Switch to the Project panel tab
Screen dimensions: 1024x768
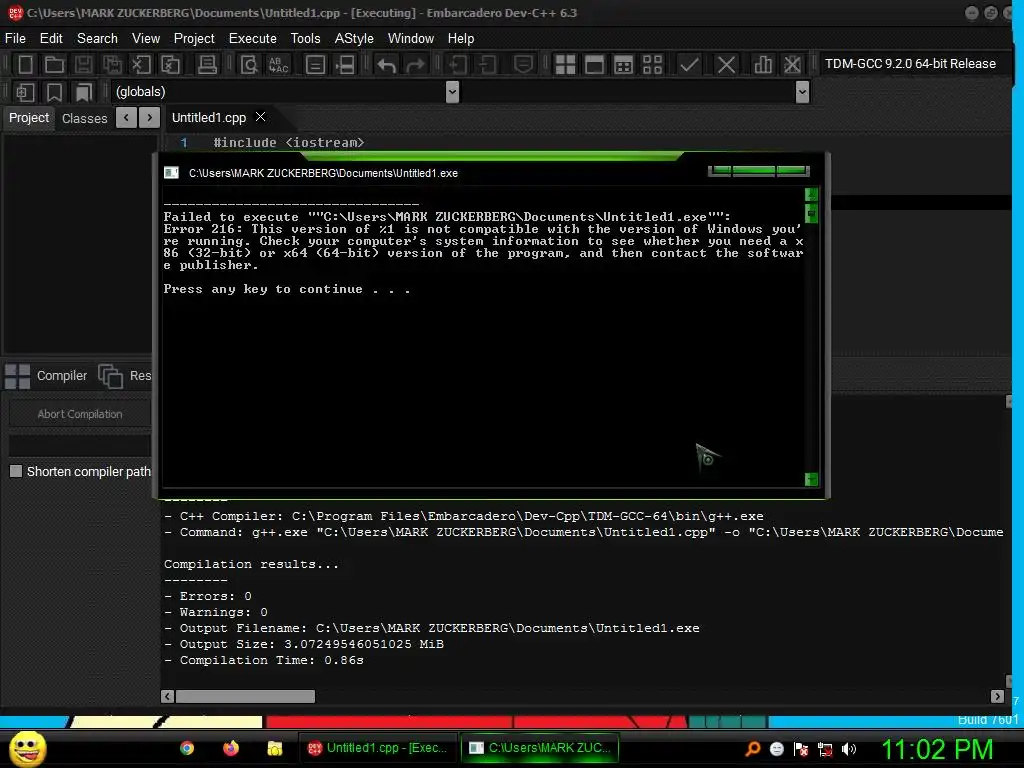tap(29, 118)
